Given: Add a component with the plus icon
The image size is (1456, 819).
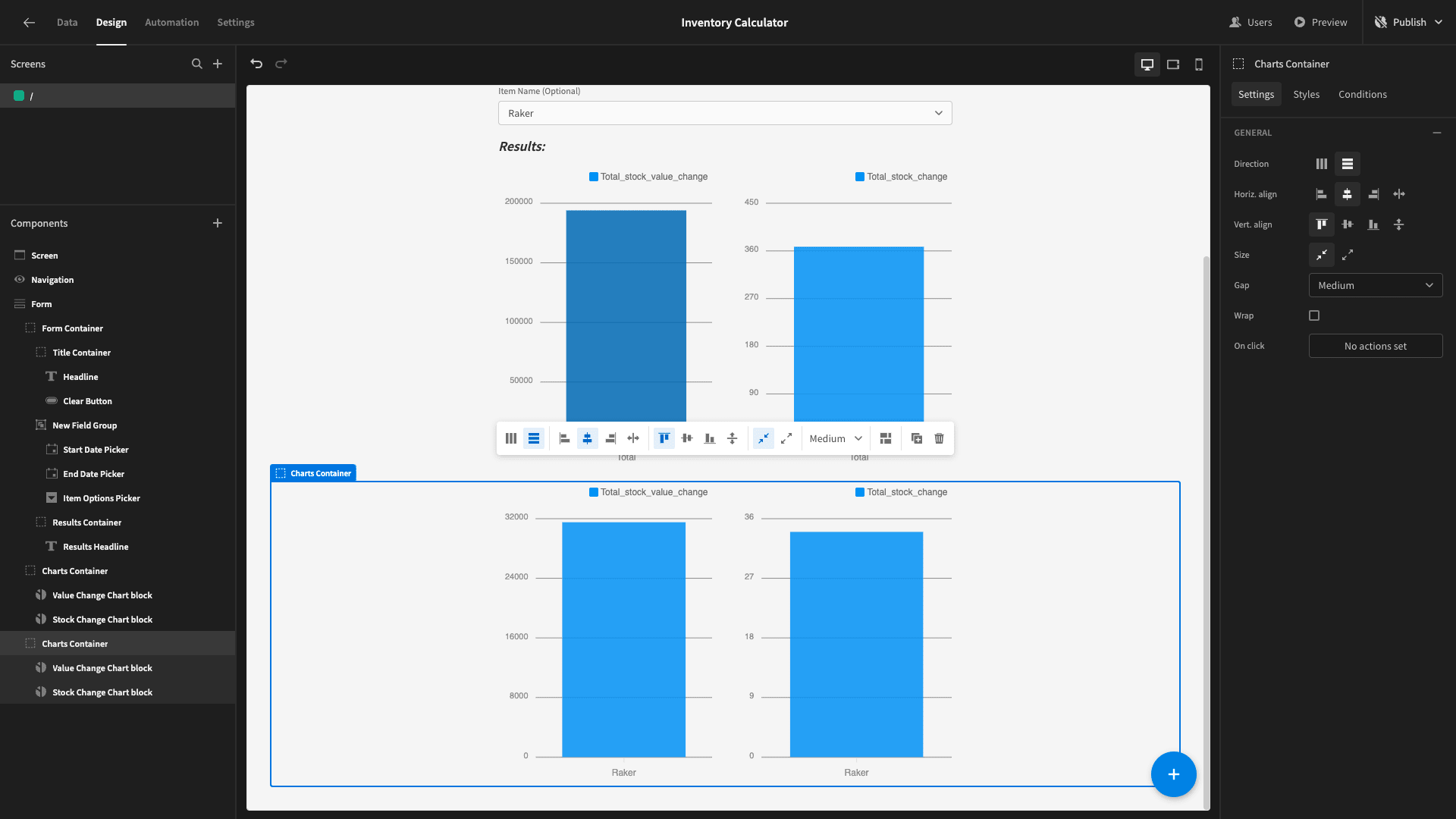Looking at the screenshot, I should pyautogui.click(x=218, y=223).
